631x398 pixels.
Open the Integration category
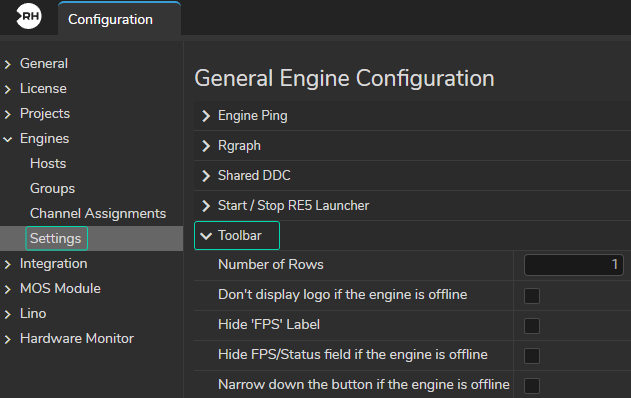tap(54, 263)
